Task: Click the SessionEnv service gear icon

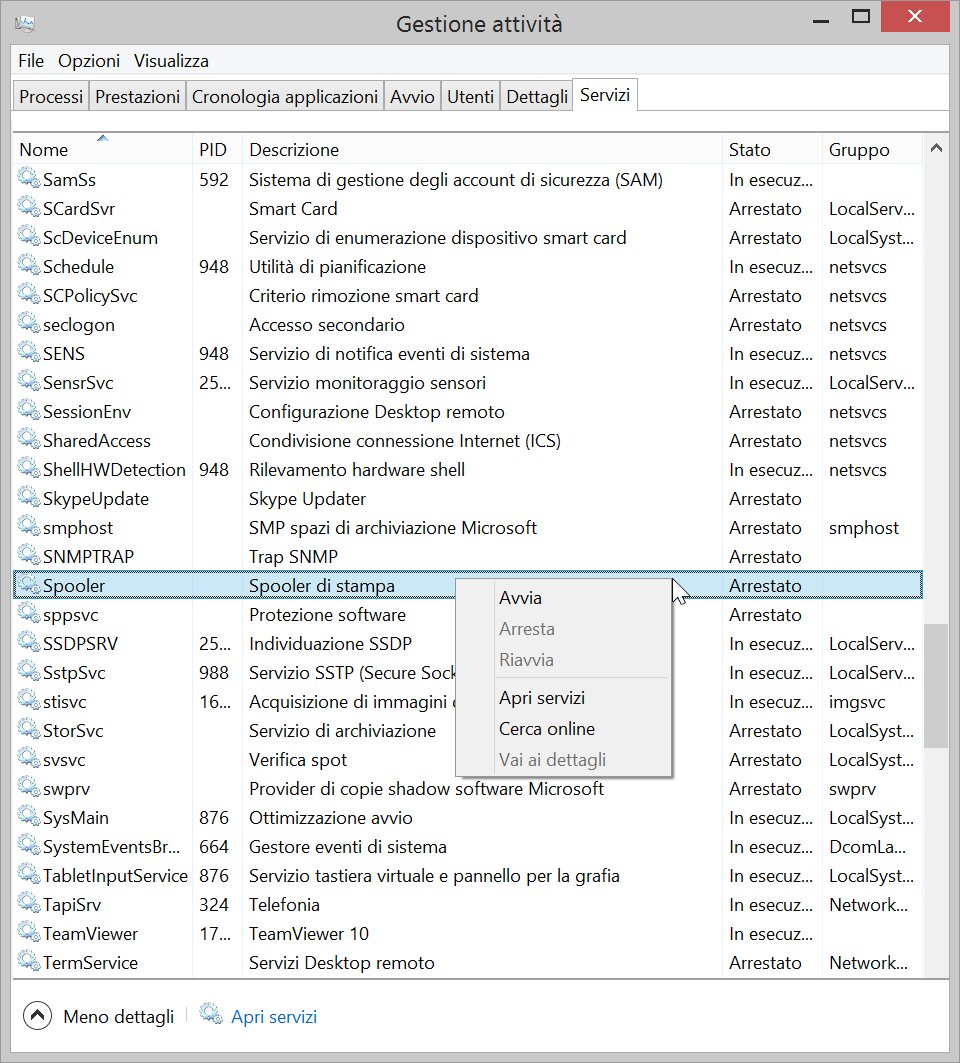Action: tap(28, 410)
